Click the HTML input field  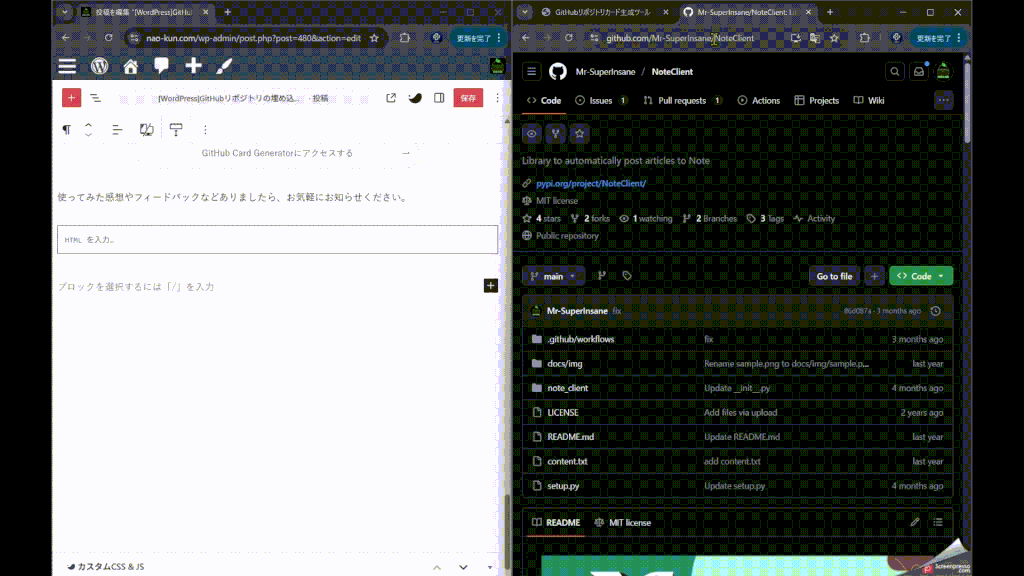tap(278, 240)
